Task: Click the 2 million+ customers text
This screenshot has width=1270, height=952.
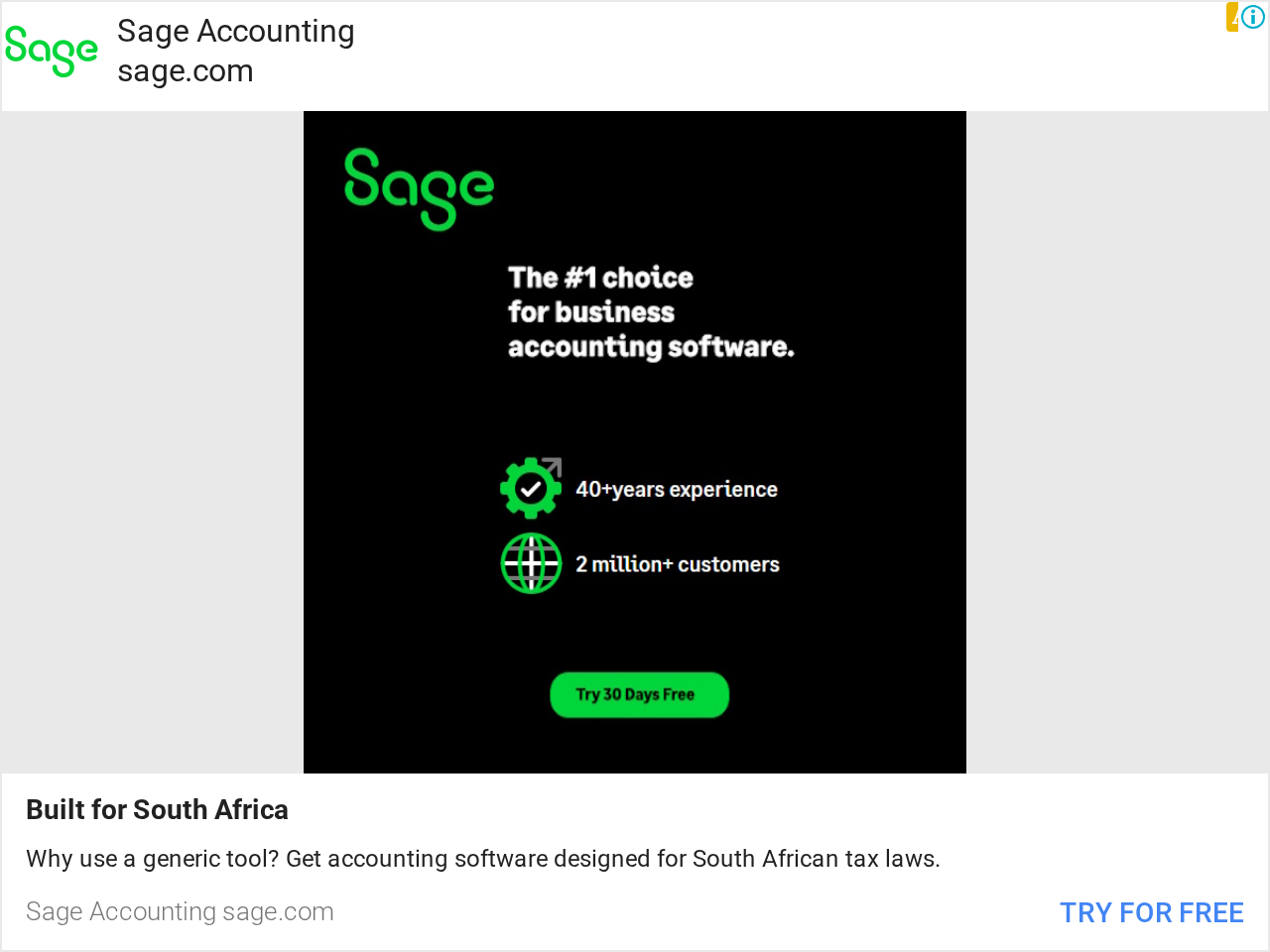Action: point(678,564)
